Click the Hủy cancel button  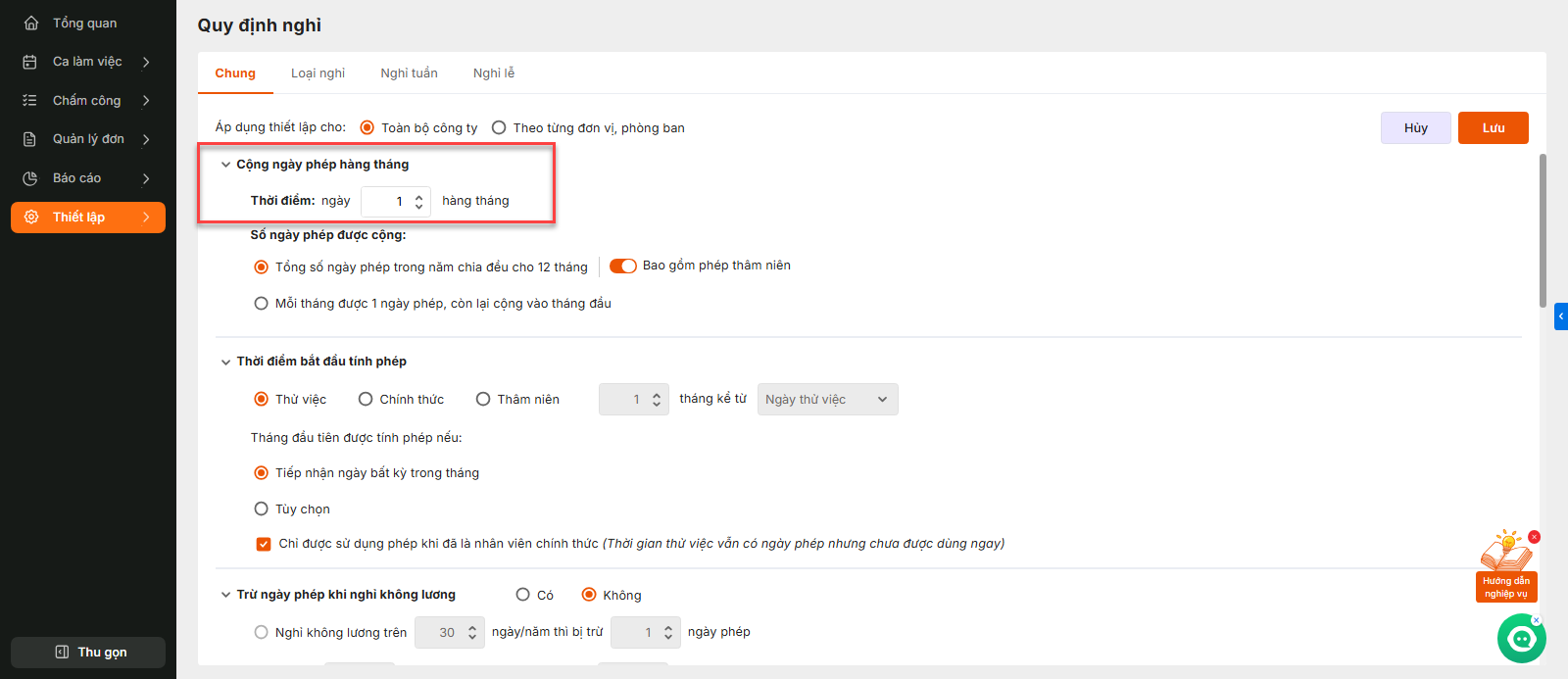pyautogui.click(x=1415, y=127)
